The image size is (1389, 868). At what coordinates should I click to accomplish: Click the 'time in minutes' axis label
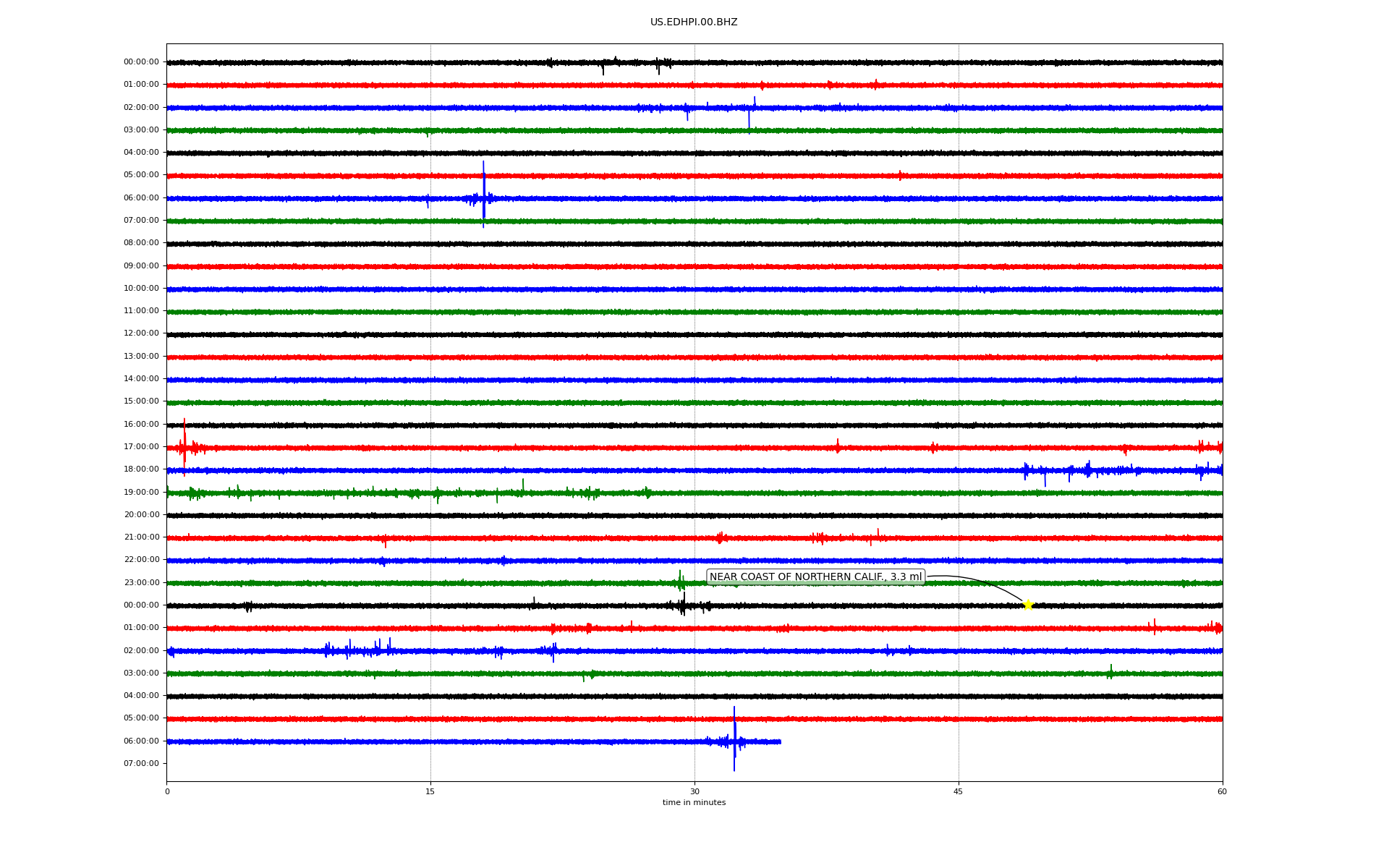tap(694, 803)
